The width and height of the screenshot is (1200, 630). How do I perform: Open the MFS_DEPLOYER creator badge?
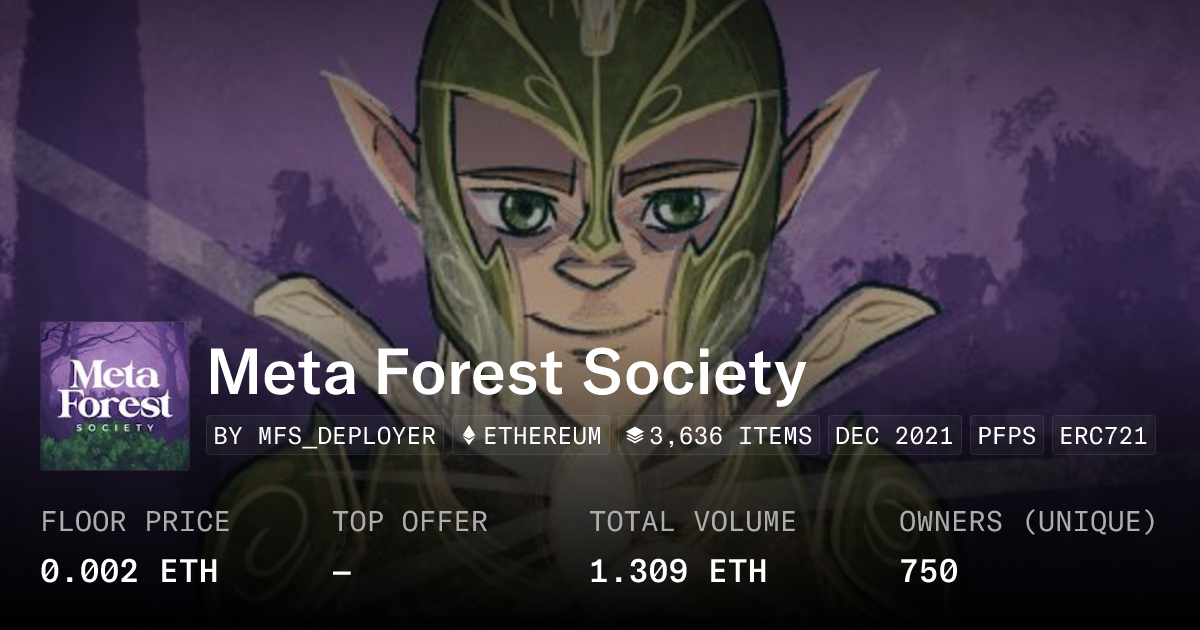325,436
